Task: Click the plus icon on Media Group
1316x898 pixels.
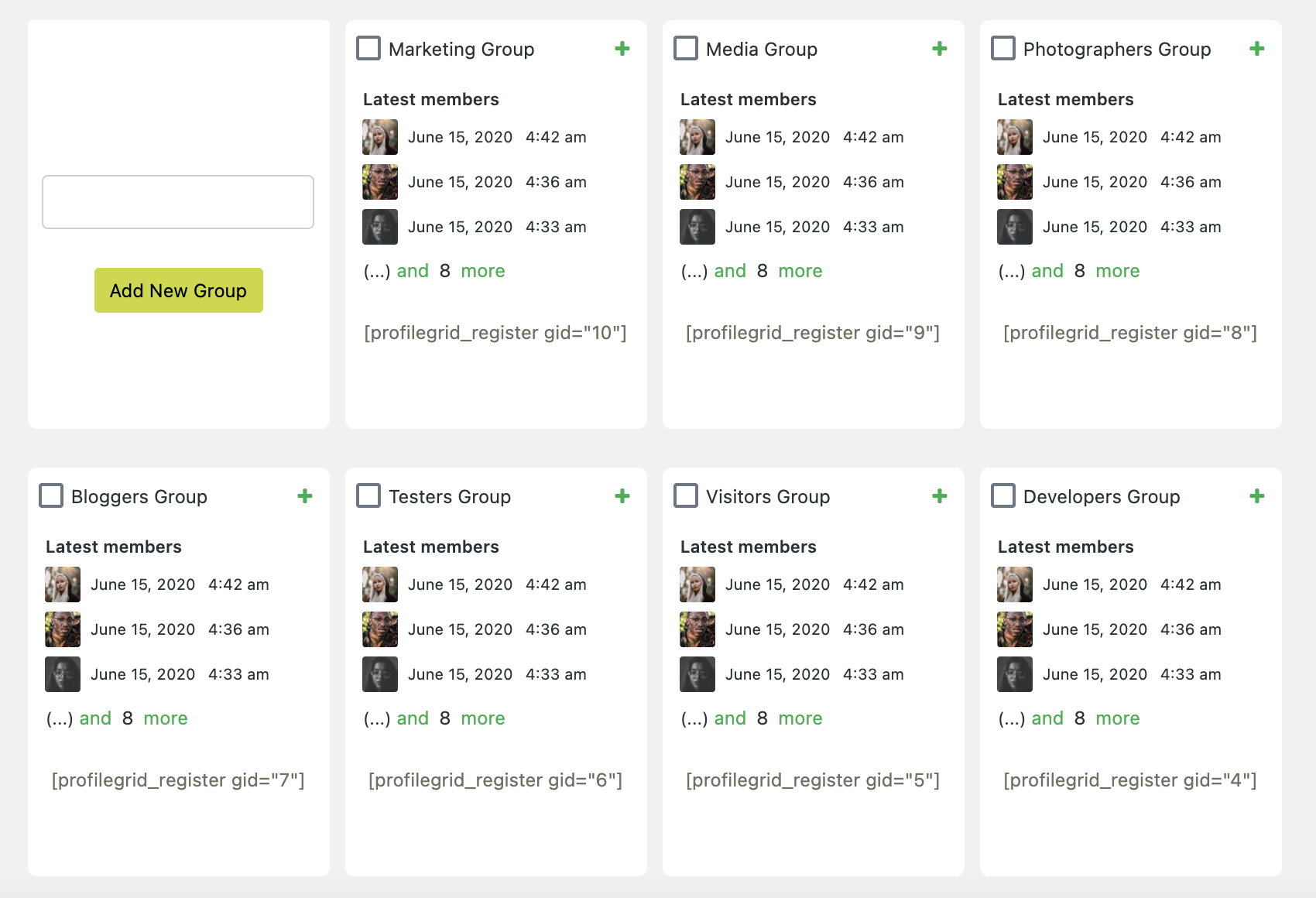Action: pos(940,48)
